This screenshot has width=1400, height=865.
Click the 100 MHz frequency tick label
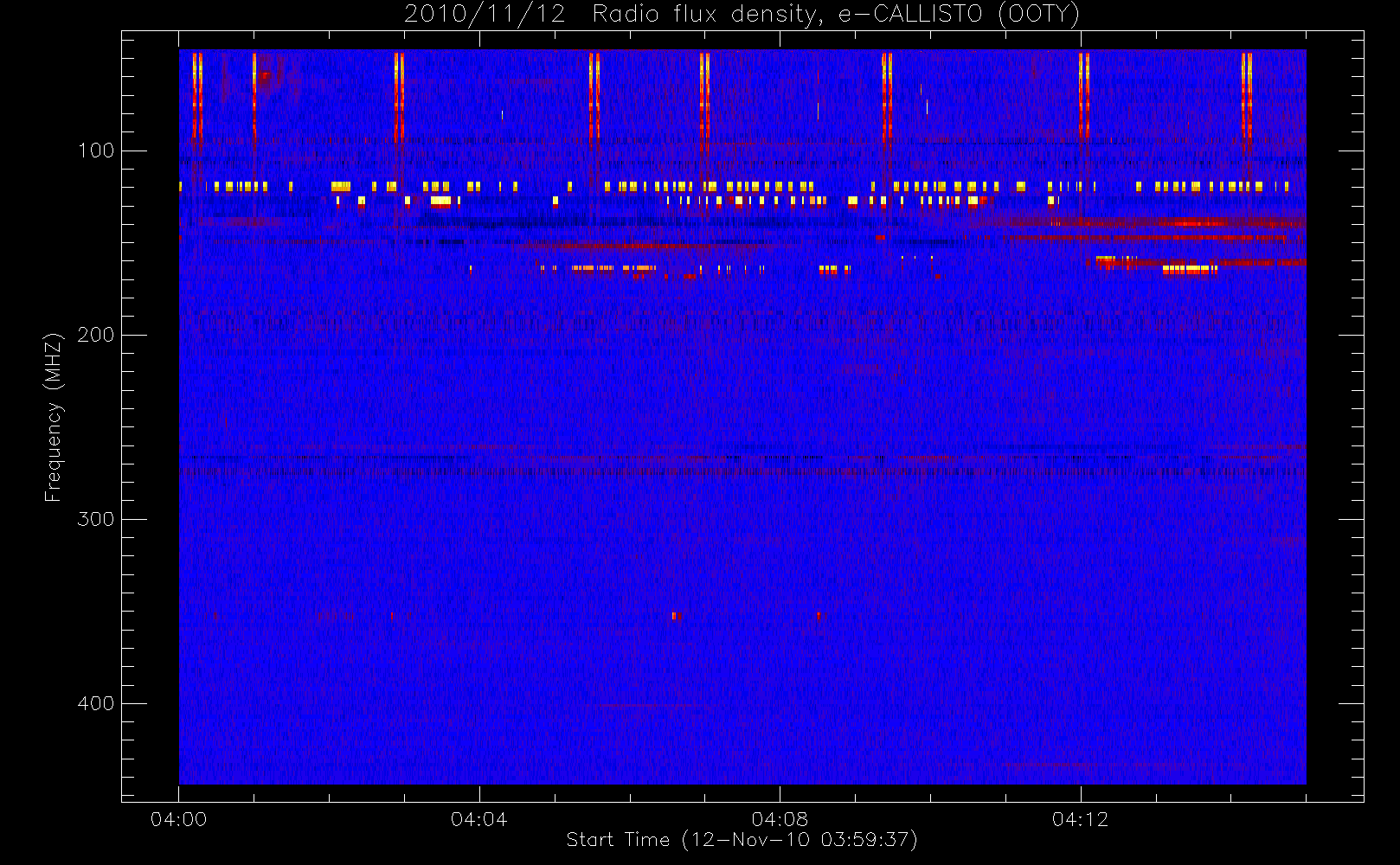[x=96, y=151]
